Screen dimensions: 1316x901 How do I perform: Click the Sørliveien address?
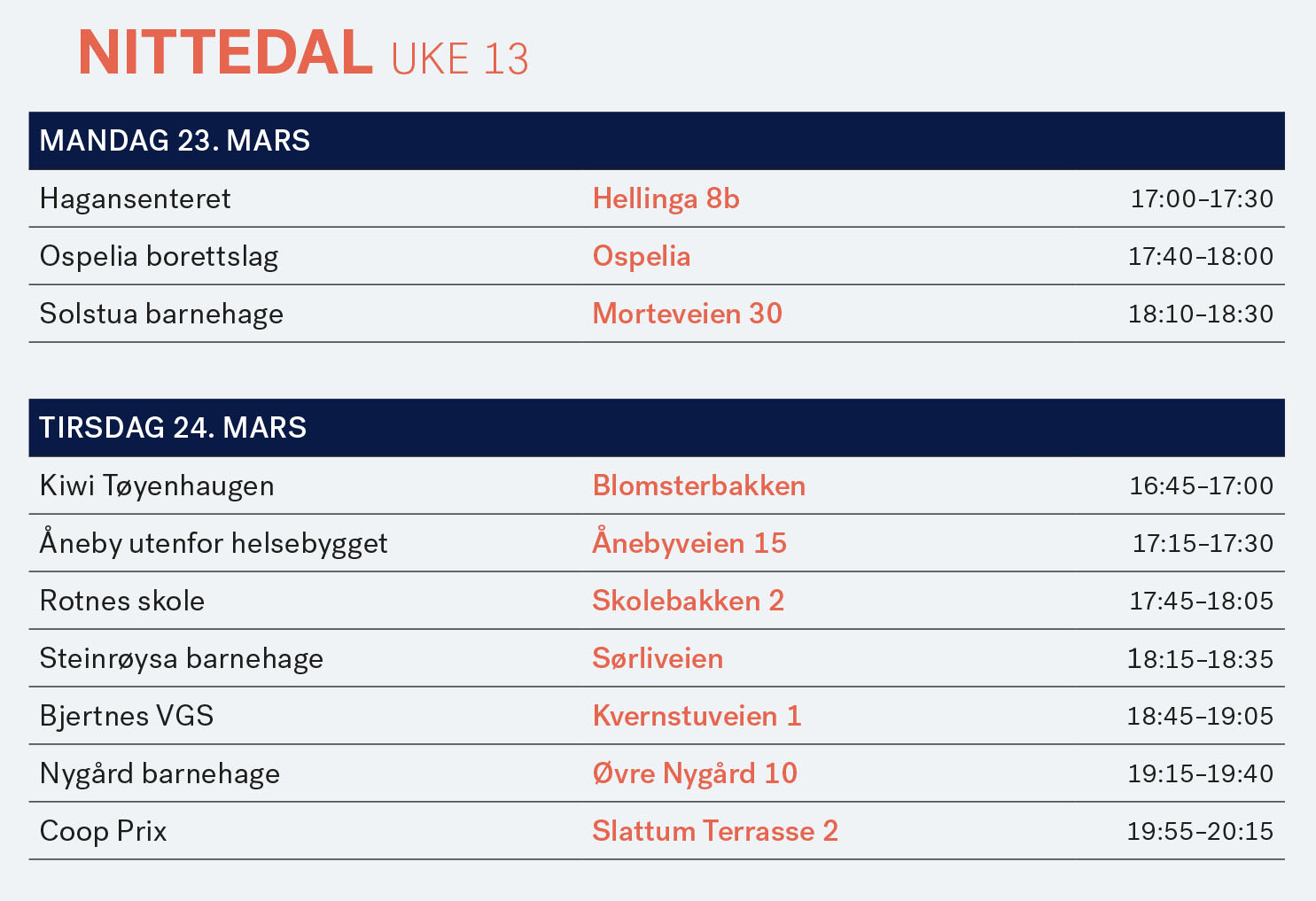pos(658,658)
